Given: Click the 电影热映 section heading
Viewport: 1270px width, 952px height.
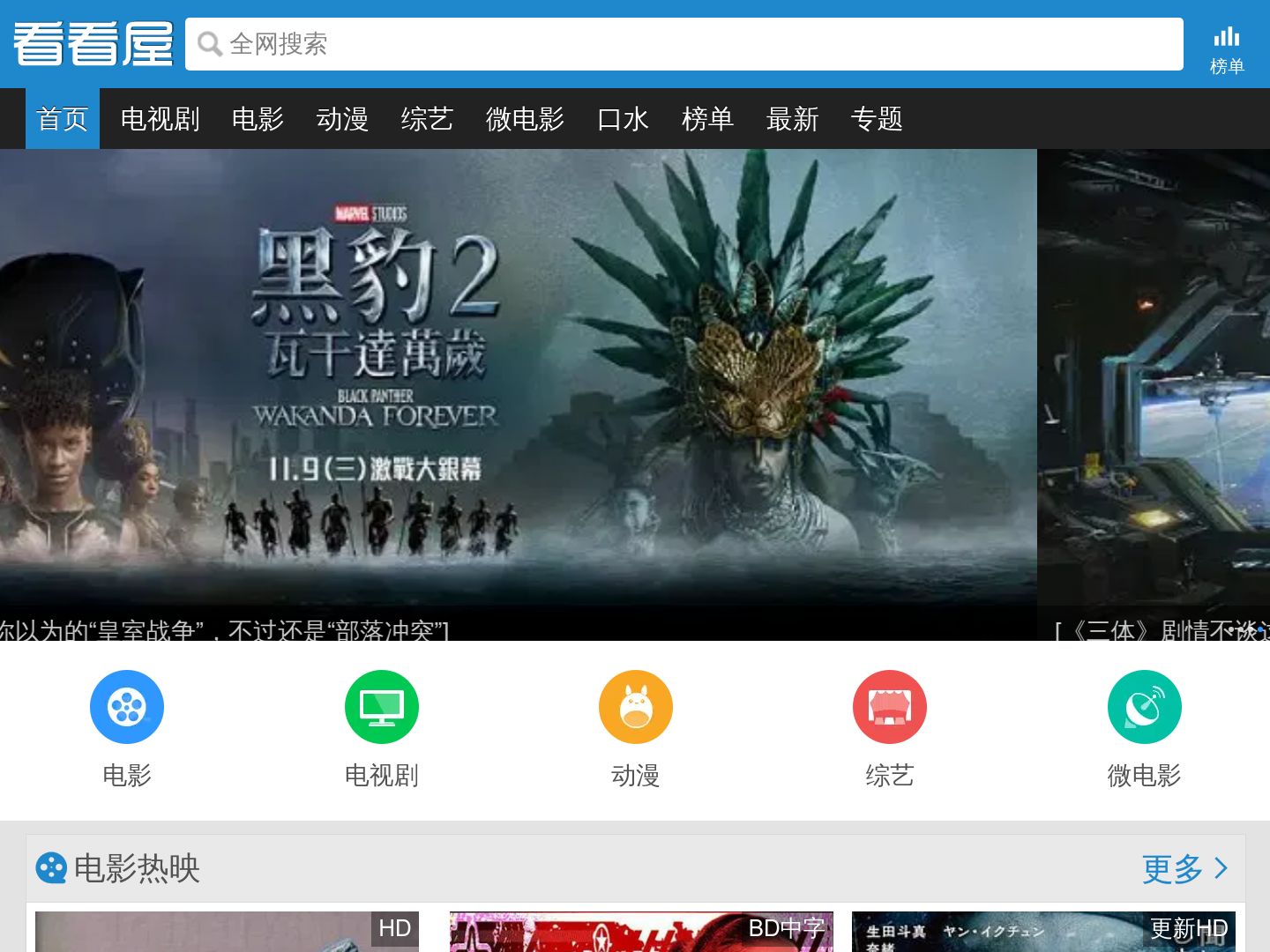Looking at the screenshot, I should coord(137,868).
